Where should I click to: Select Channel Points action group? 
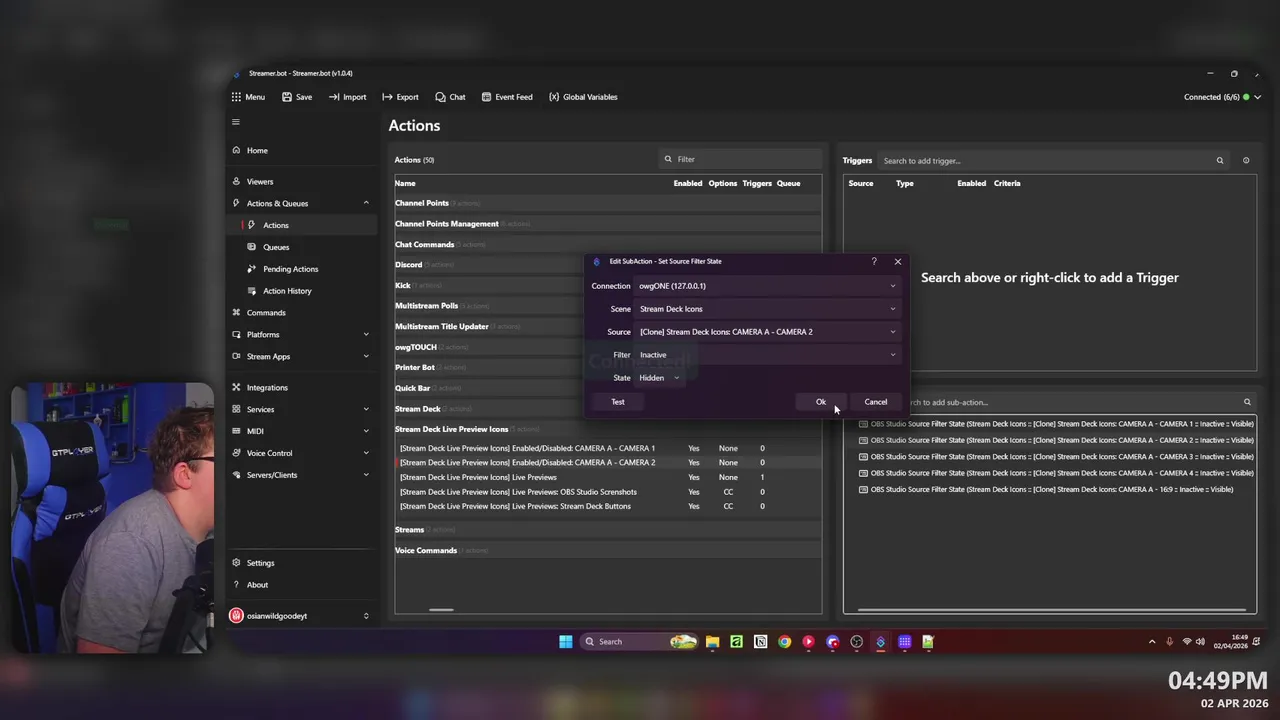pyautogui.click(x=608, y=203)
